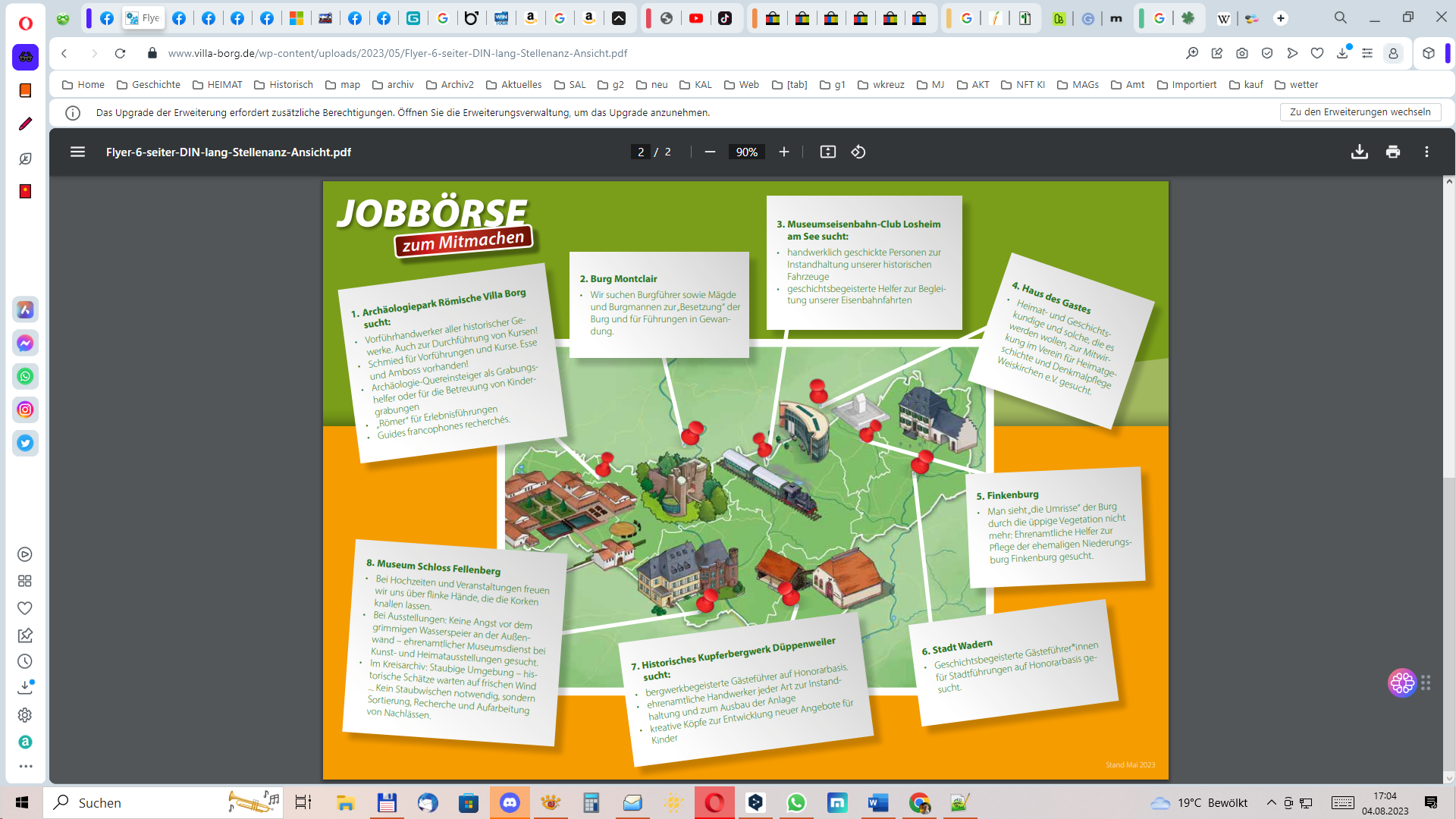Go back to previous page
The width and height of the screenshot is (1456, 819).
pos(64,53)
